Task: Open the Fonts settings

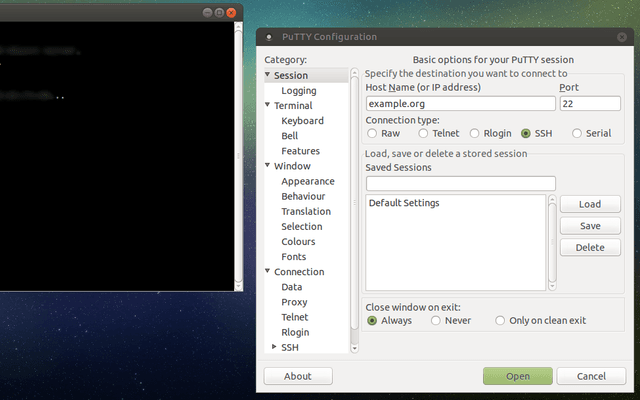Action: pos(293,257)
